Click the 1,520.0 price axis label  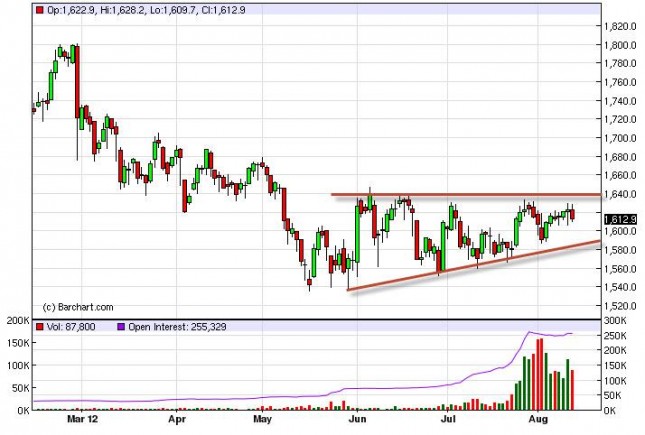click(x=620, y=306)
